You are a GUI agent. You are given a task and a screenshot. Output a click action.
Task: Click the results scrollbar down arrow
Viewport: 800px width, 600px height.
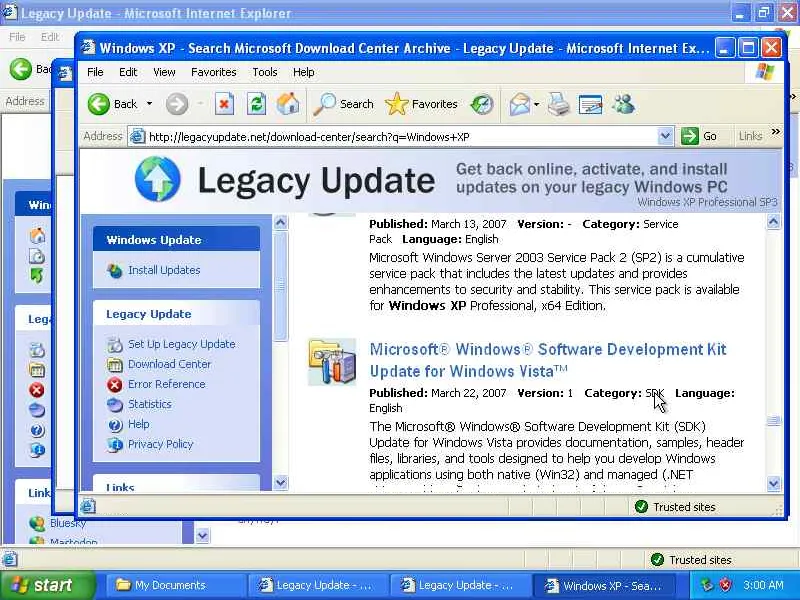click(x=773, y=483)
